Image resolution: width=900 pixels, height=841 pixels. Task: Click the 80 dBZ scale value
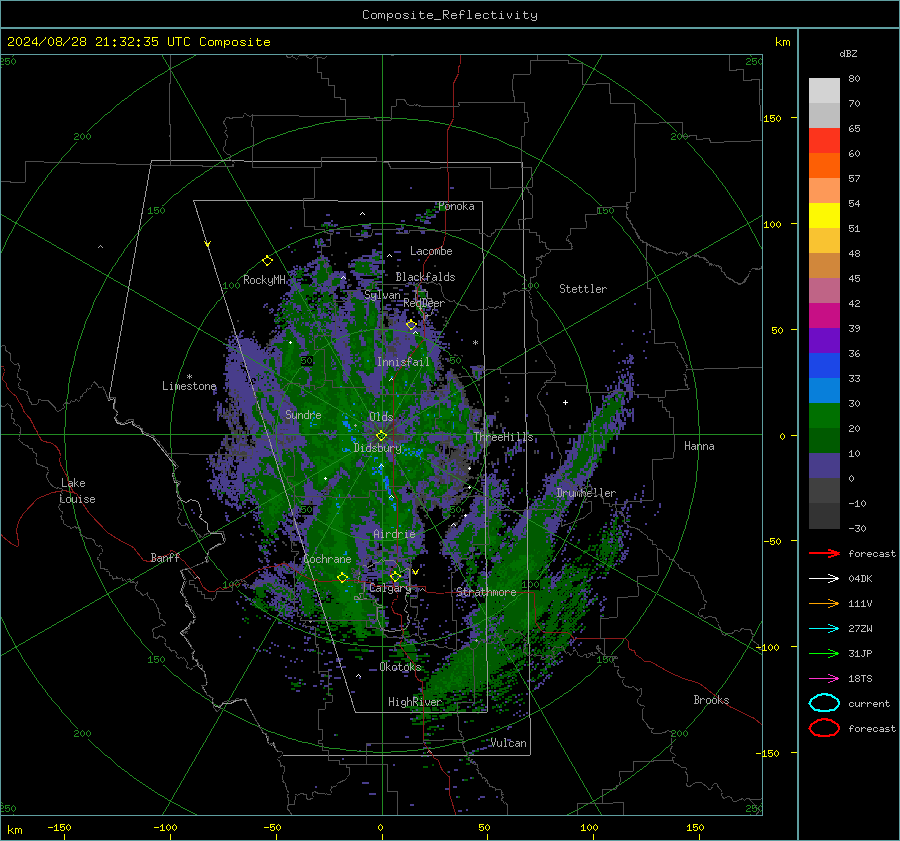[854, 78]
